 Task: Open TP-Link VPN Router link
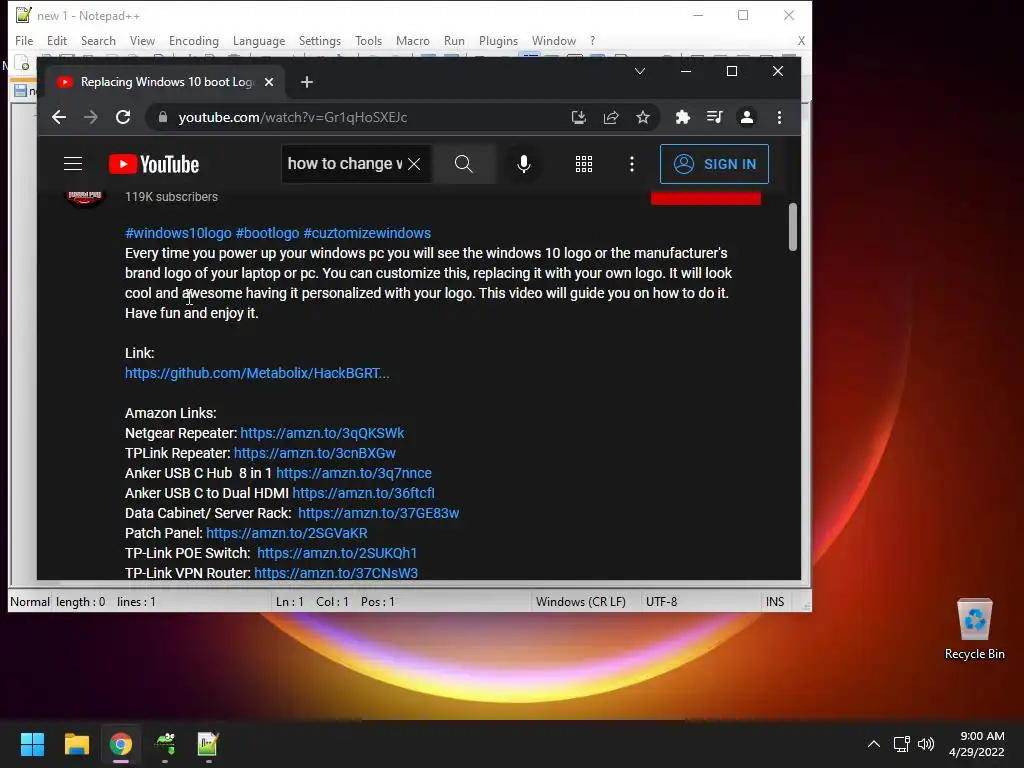[x=336, y=573]
